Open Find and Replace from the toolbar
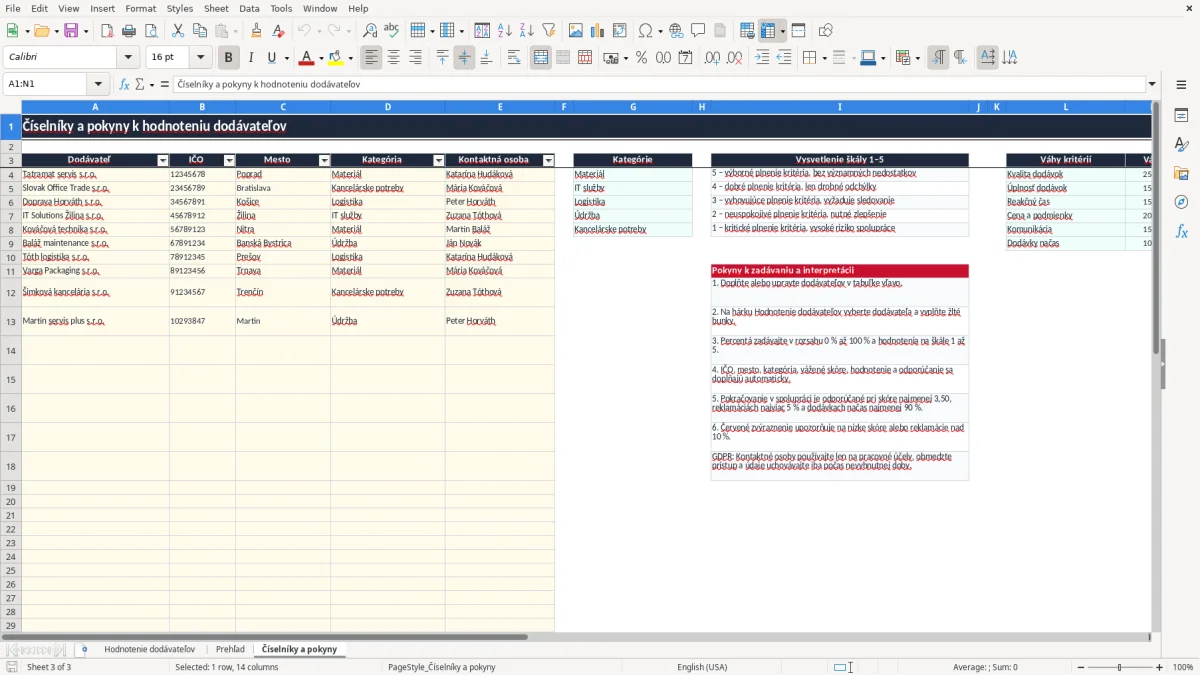This screenshot has height=675, width=1200. (x=370, y=31)
